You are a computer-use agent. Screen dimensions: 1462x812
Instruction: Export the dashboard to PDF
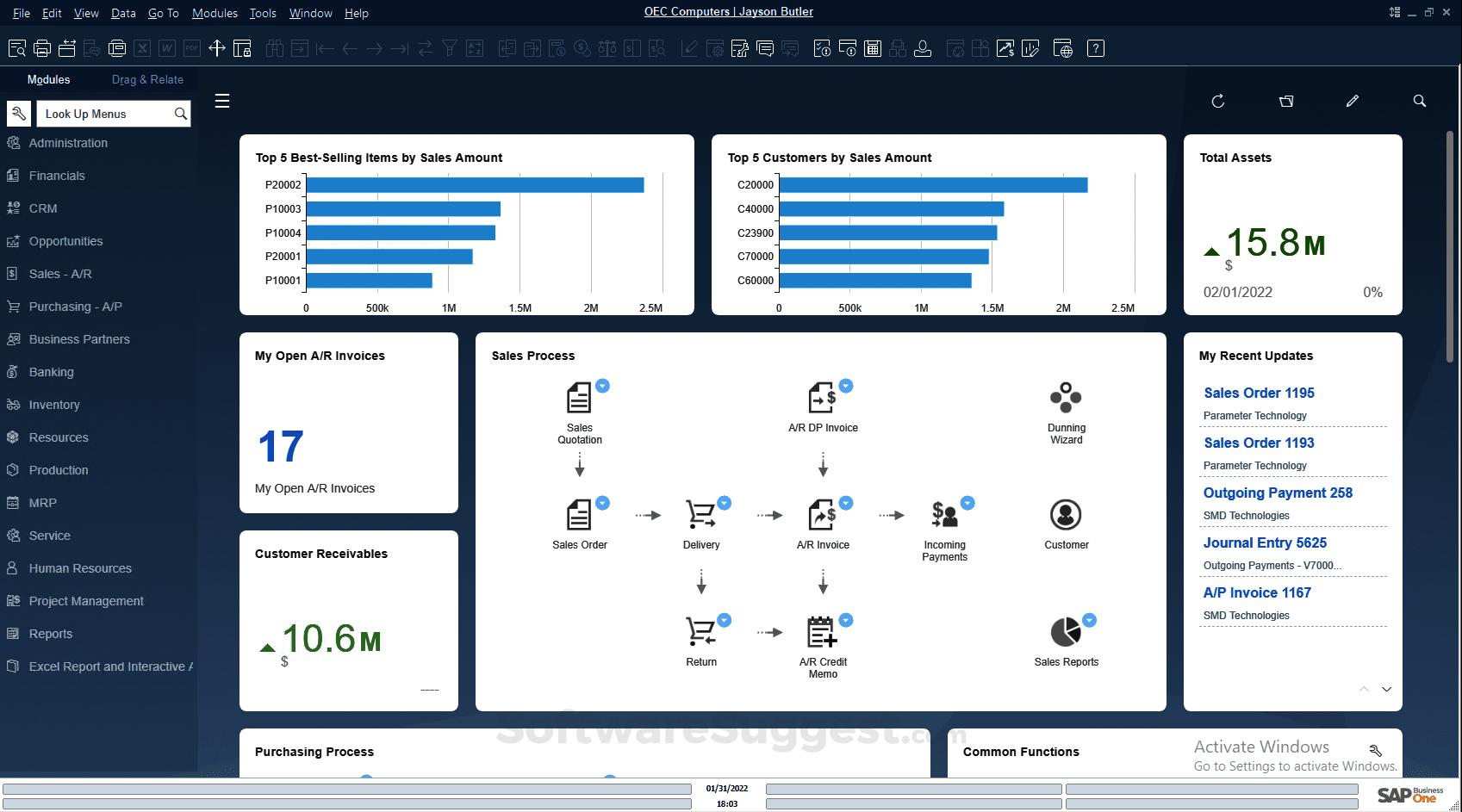coord(191,48)
